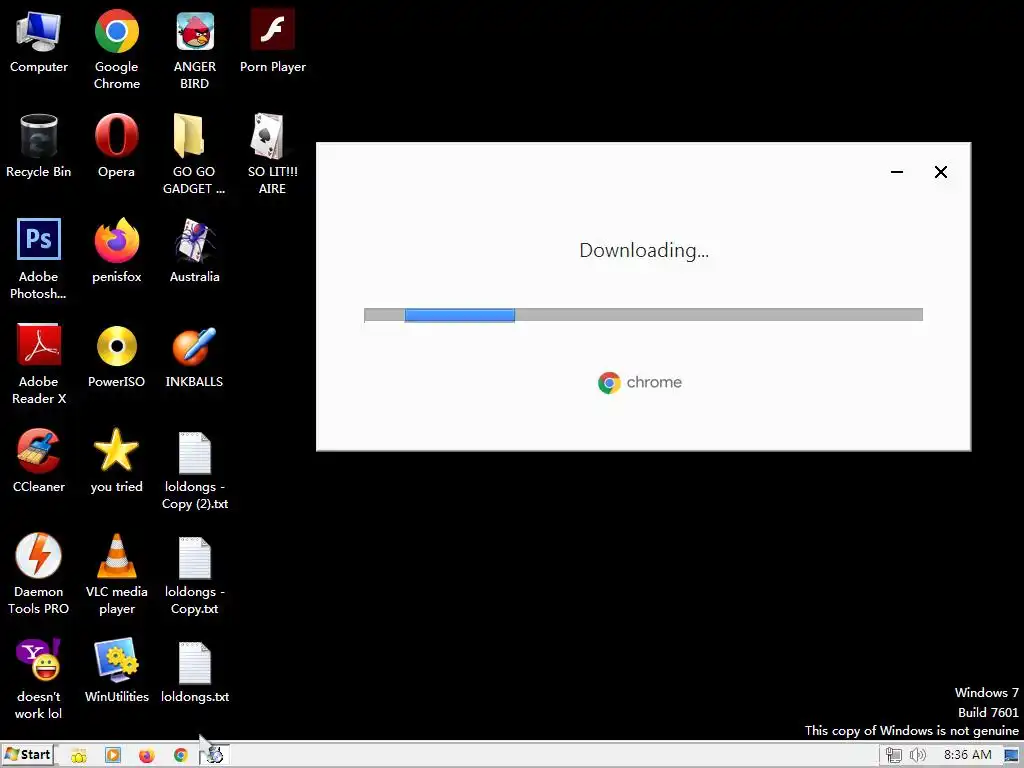Select the Adobe Reader X icon
The height and width of the screenshot is (768, 1024).
point(39,364)
